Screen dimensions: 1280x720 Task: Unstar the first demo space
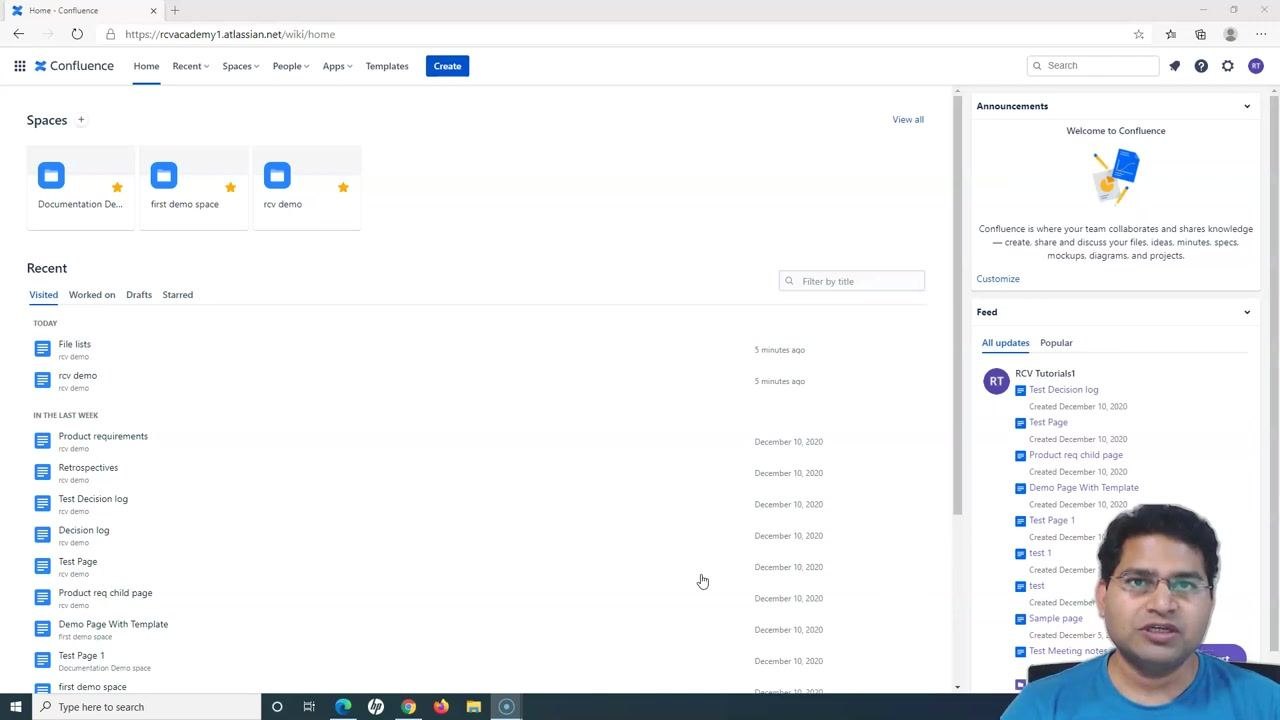coord(230,187)
